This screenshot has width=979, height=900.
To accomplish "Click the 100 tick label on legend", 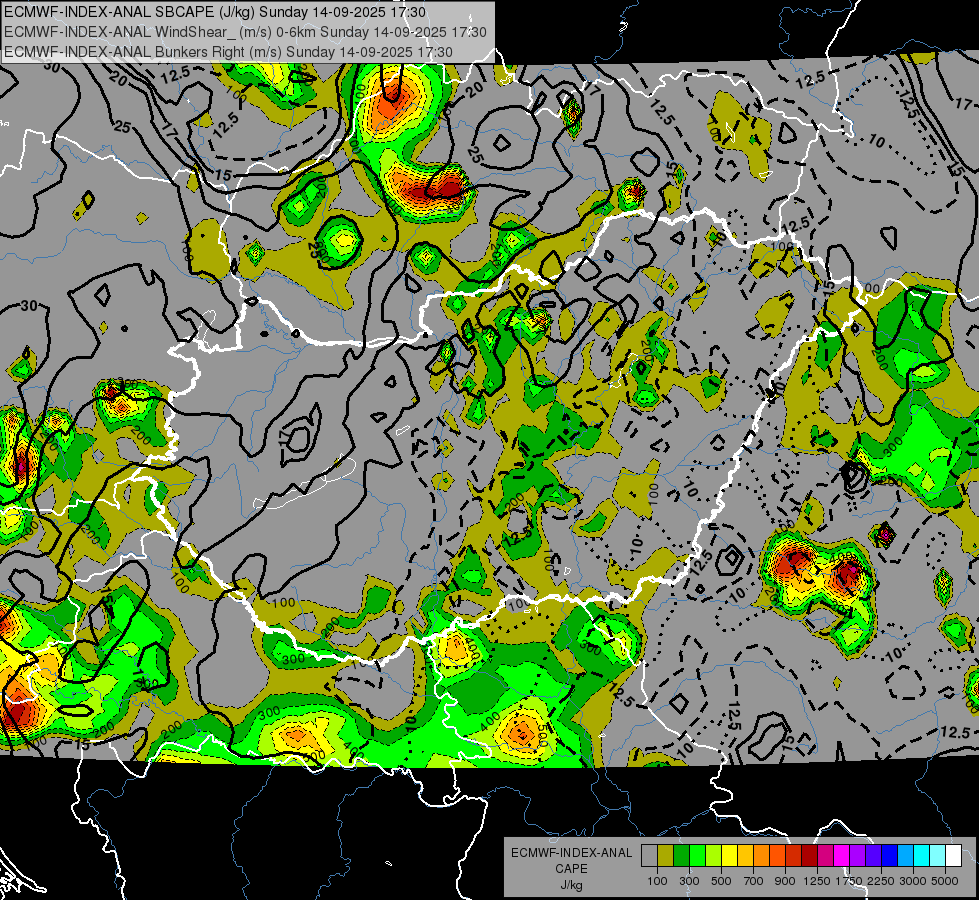I will [657, 881].
